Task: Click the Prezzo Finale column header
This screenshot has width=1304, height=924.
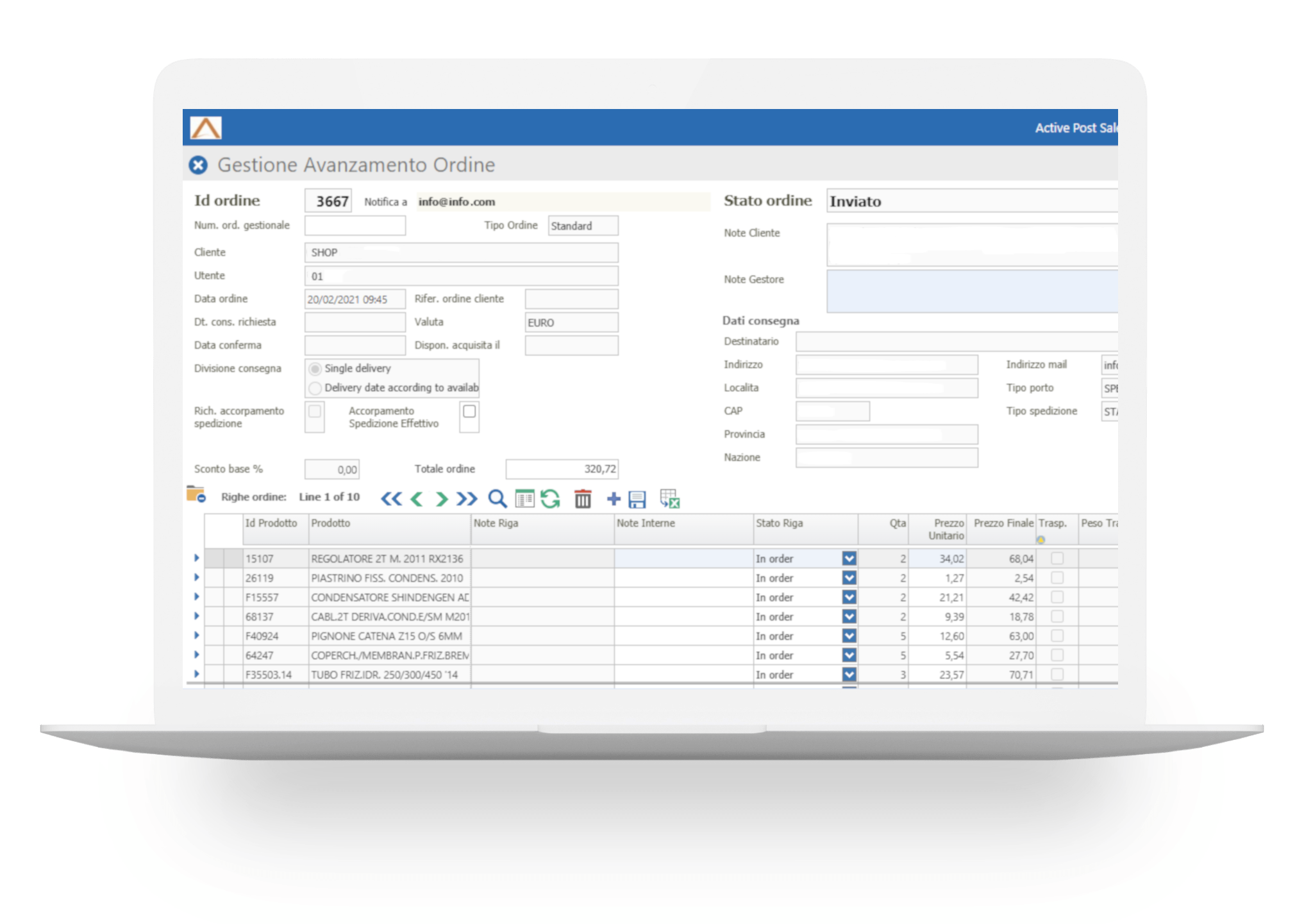Action: (x=1001, y=530)
